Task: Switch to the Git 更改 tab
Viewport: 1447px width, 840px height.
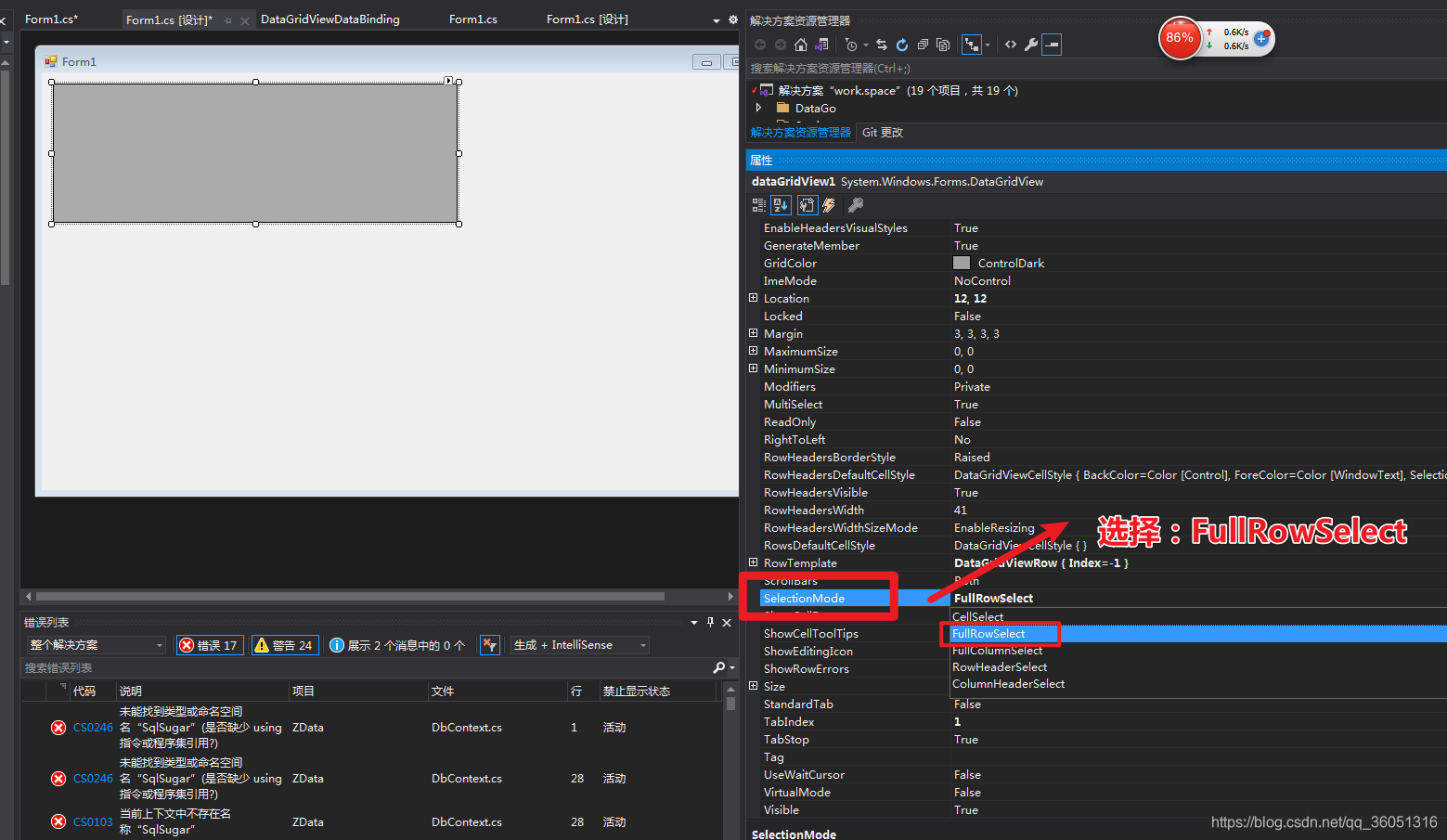Action: 883,133
